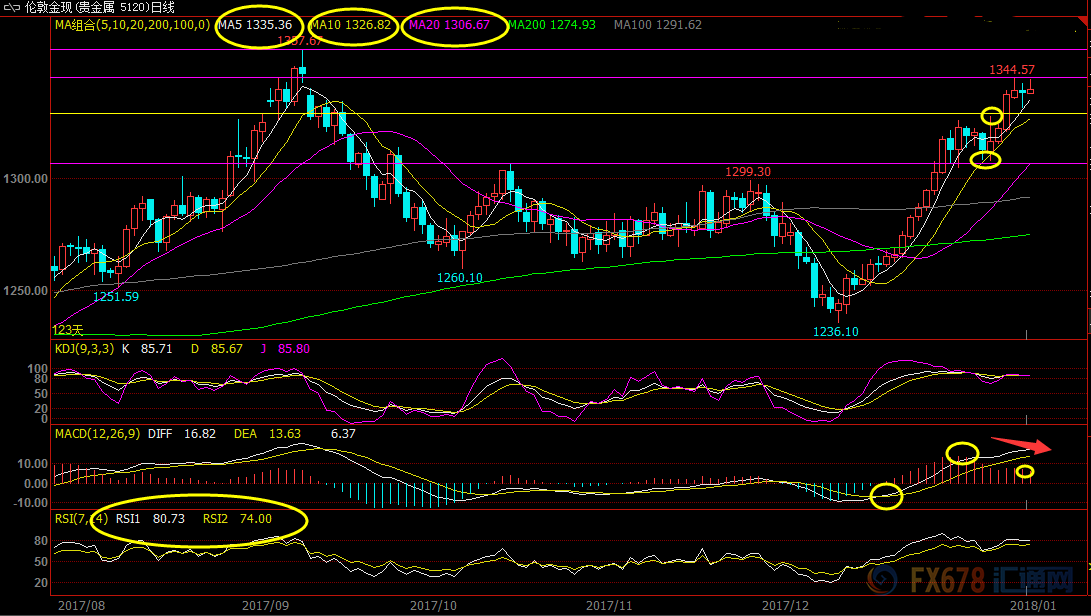The height and width of the screenshot is (616, 1091).
Task: Click the 1236.10 low price marker
Action: coord(835,331)
